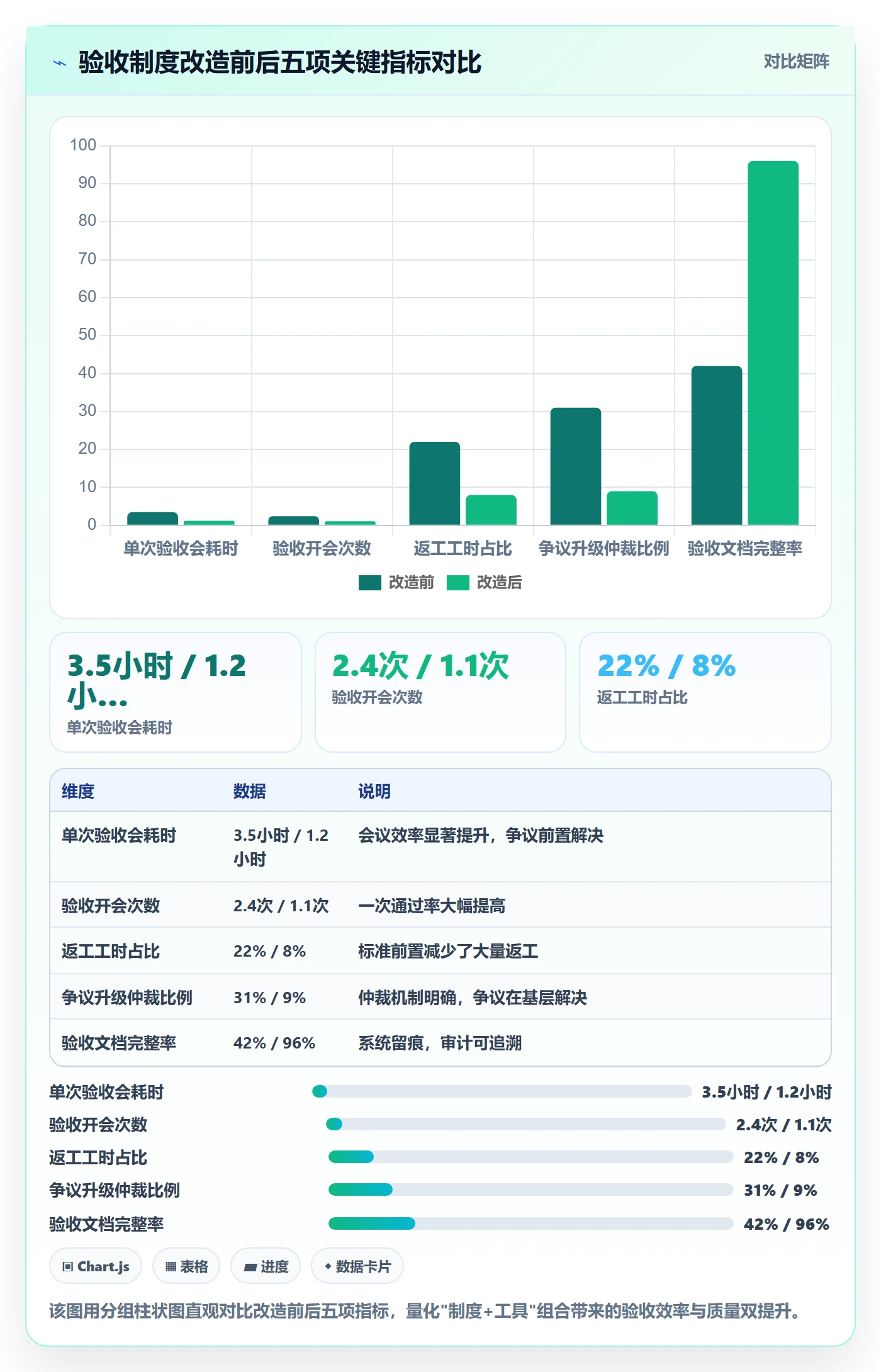Click the 改造前 bar for 单次验收会耗时

153,519
